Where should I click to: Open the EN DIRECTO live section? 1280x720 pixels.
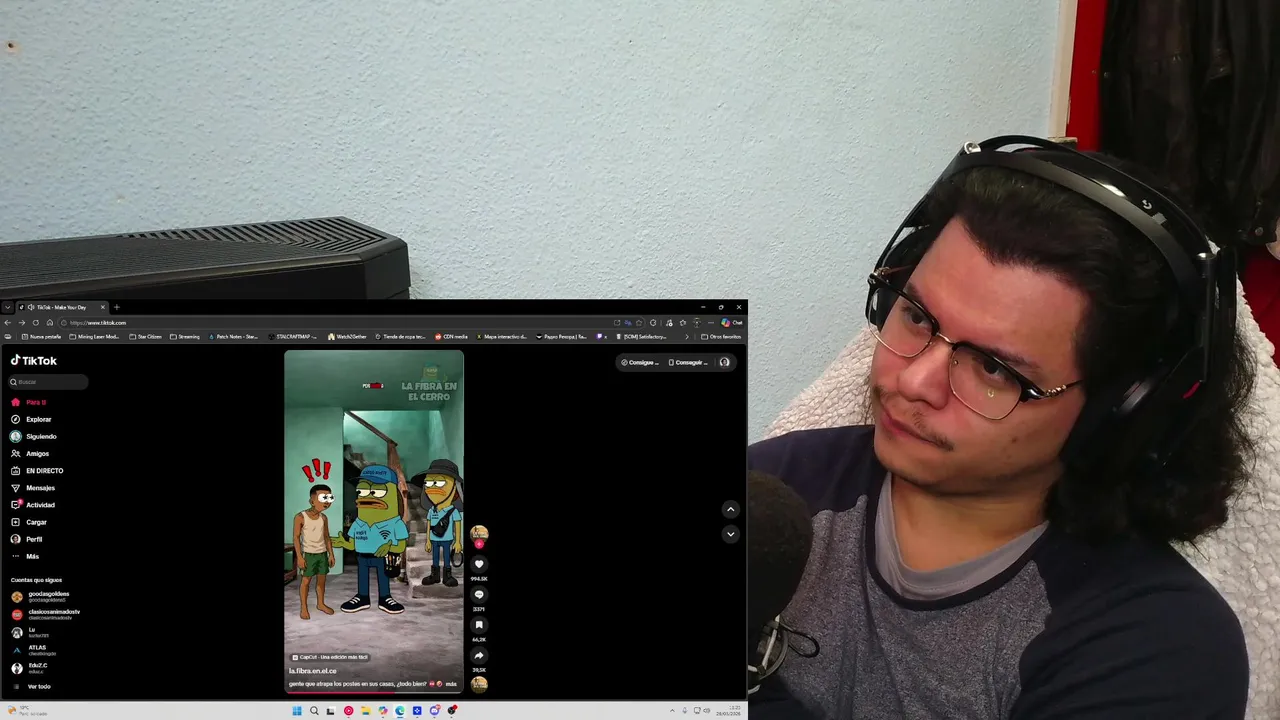click(37, 470)
